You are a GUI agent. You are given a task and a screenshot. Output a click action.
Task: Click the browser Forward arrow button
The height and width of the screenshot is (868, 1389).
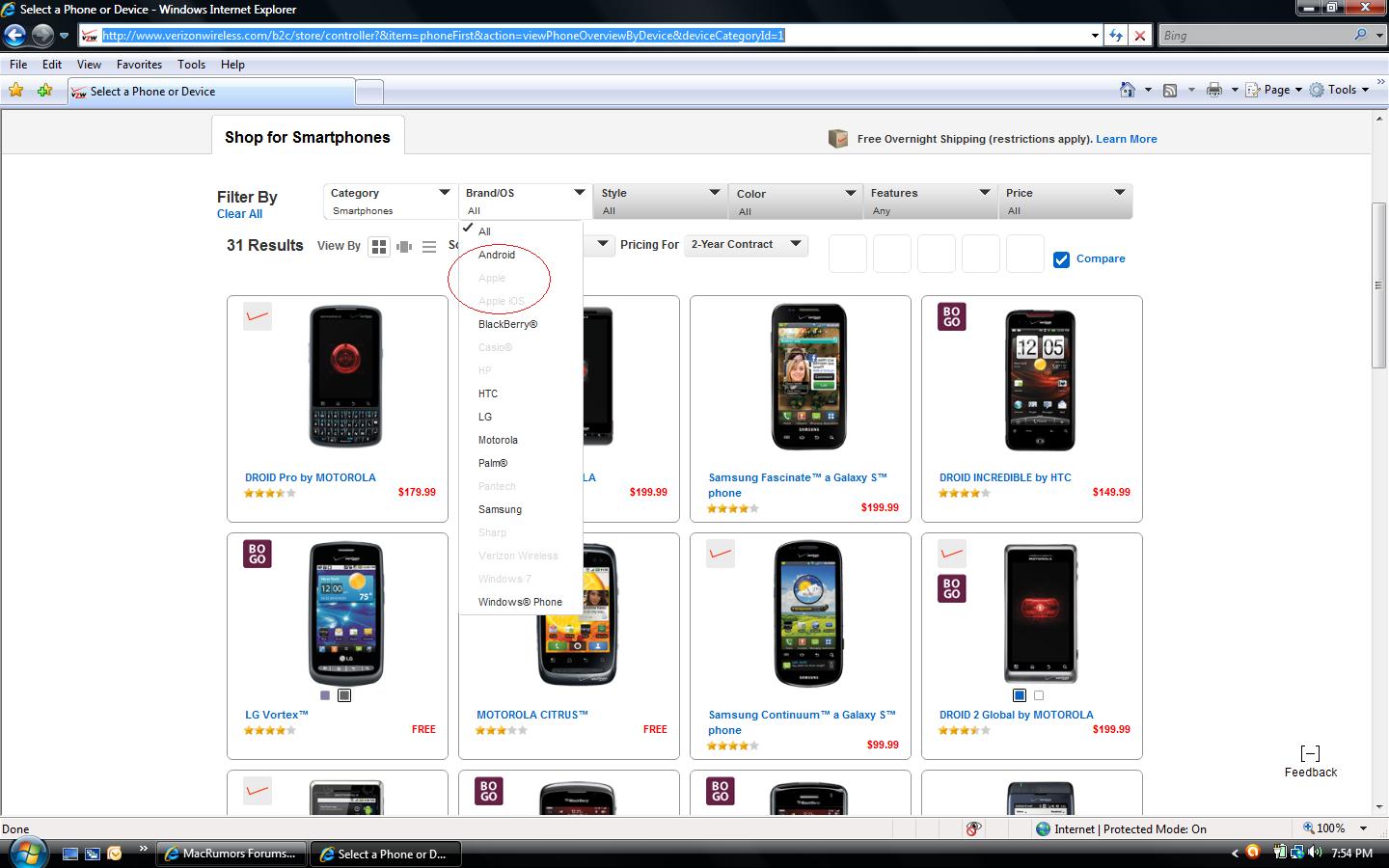pos(42,36)
